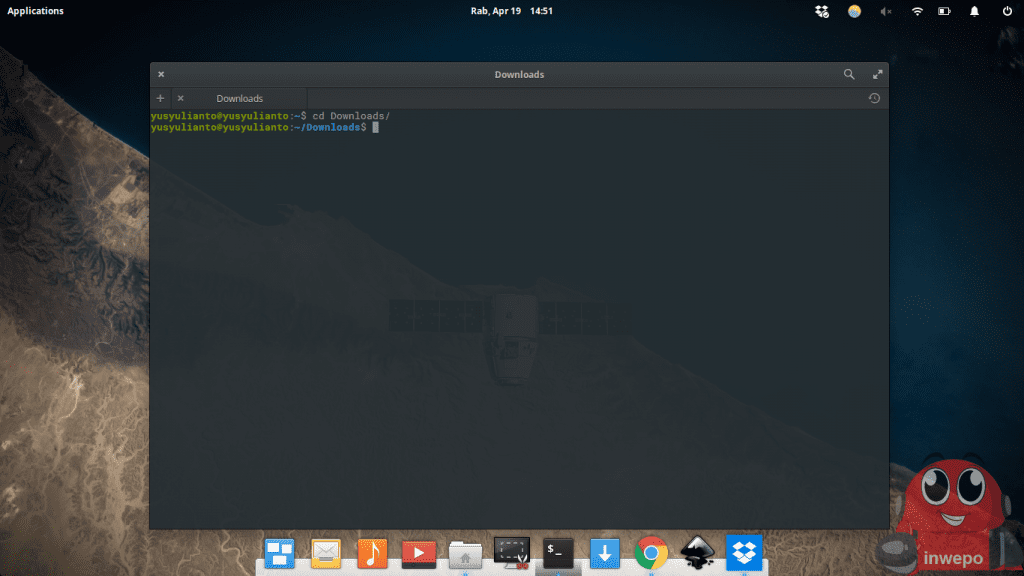This screenshot has height=576, width=1024.
Task: Open the weather indicator in panel
Action: click(854, 11)
